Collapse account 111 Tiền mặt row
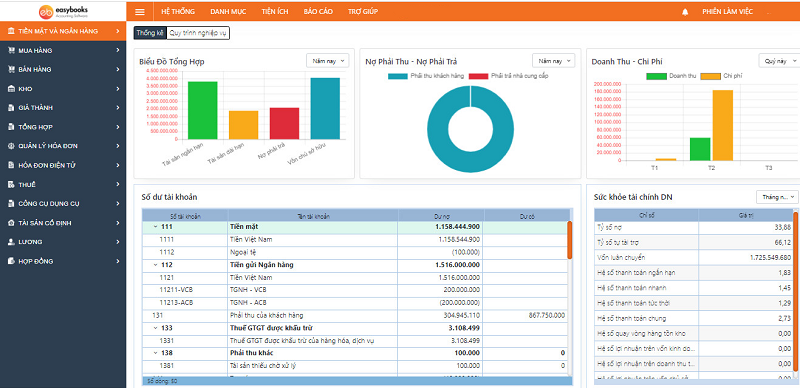 coord(154,227)
